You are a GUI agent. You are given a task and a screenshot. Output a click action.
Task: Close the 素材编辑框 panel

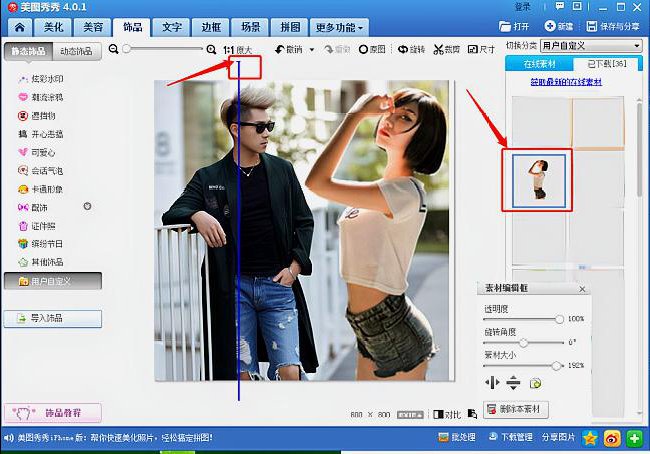click(582, 289)
